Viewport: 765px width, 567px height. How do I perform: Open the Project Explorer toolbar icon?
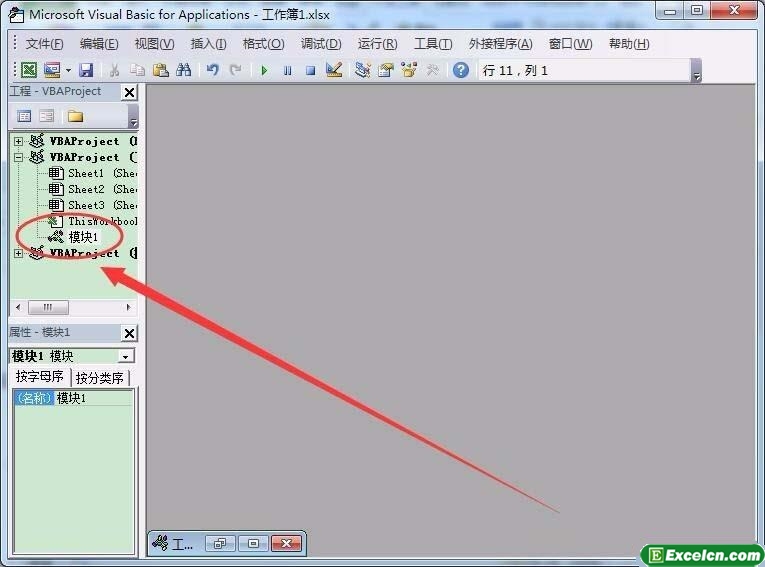(362, 70)
